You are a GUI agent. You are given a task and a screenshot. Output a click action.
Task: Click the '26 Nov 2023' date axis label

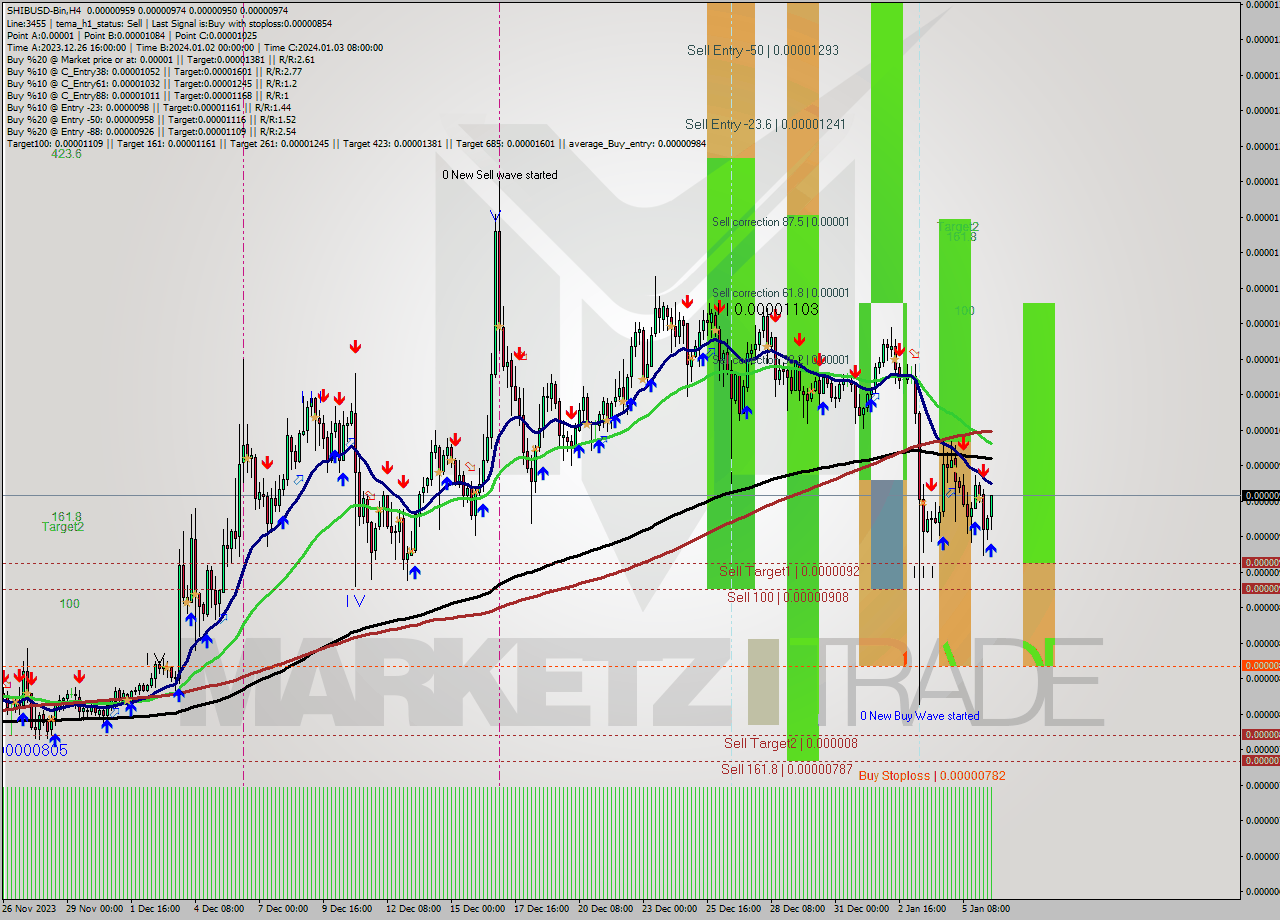30,909
